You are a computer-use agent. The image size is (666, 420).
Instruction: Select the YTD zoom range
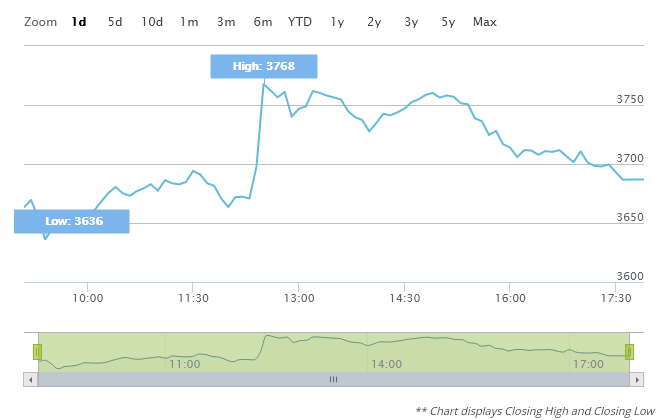click(300, 22)
